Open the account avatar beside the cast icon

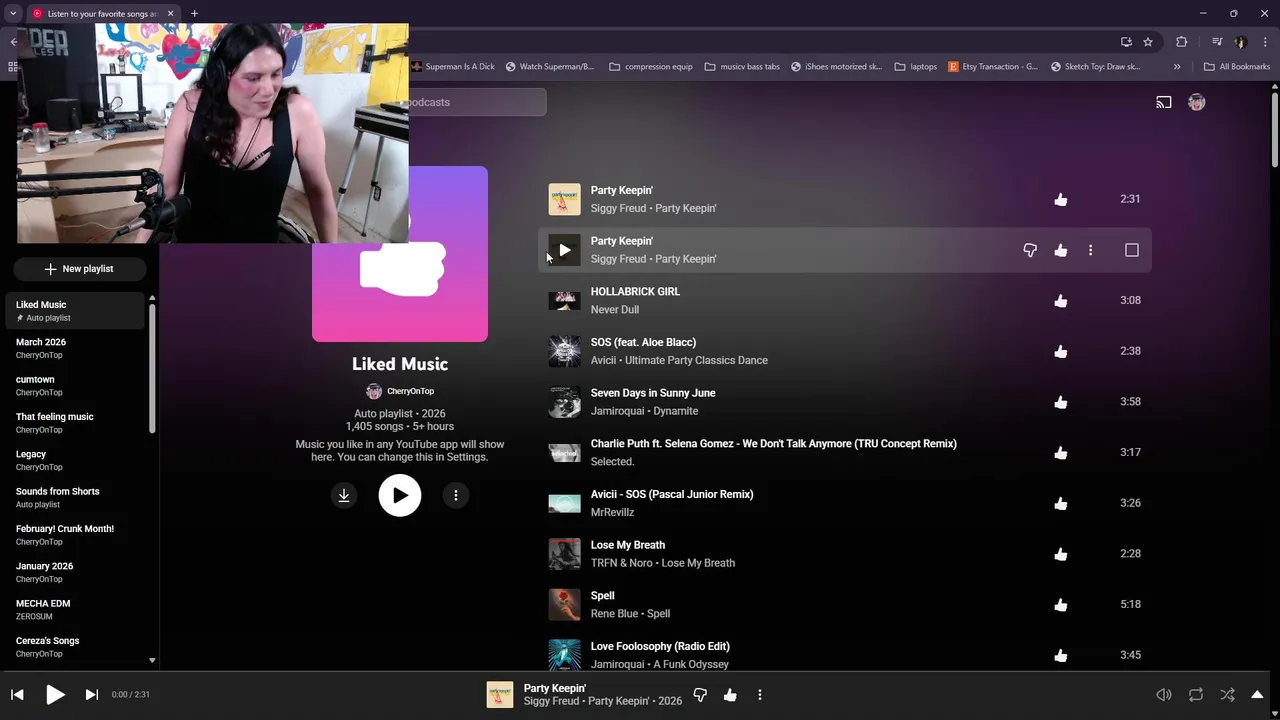(x=1196, y=102)
